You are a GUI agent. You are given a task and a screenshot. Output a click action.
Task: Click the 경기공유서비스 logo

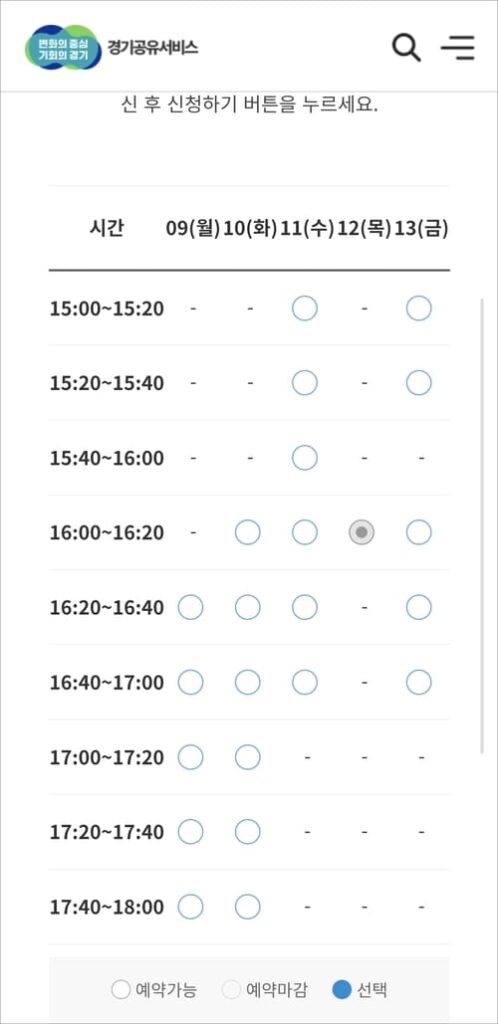[112, 47]
